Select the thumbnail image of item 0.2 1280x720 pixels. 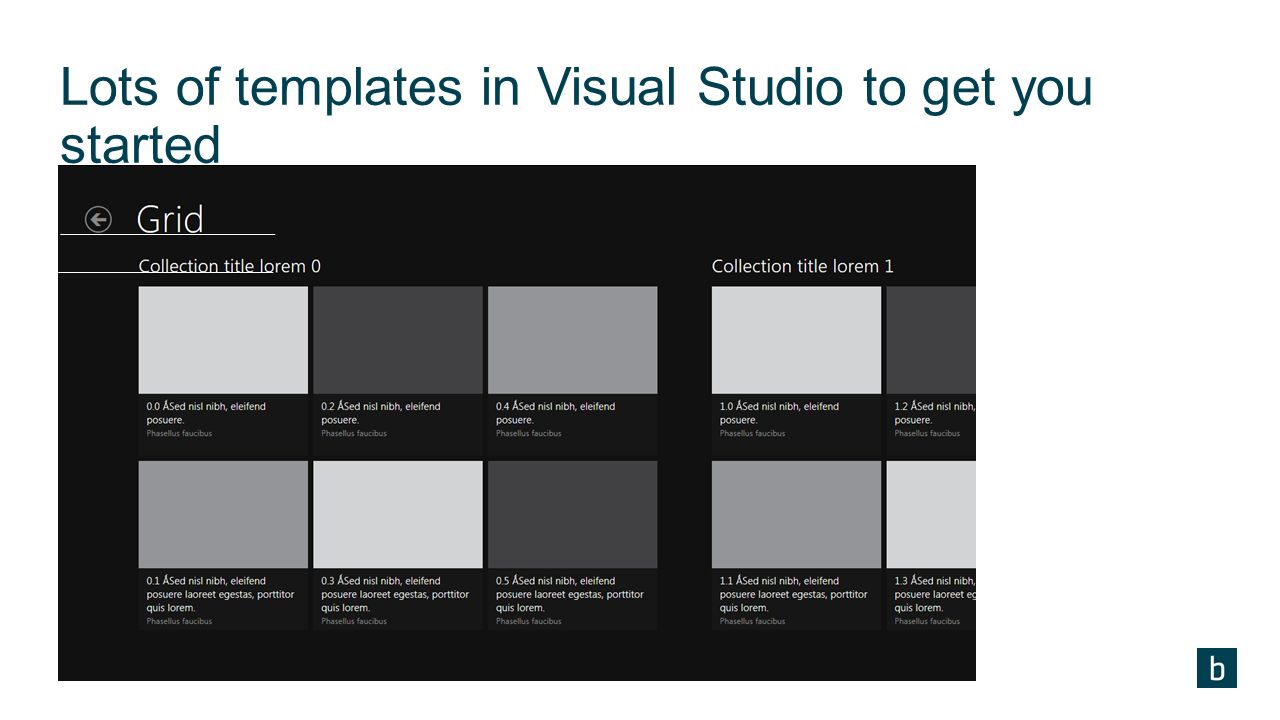(x=398, y=340)
